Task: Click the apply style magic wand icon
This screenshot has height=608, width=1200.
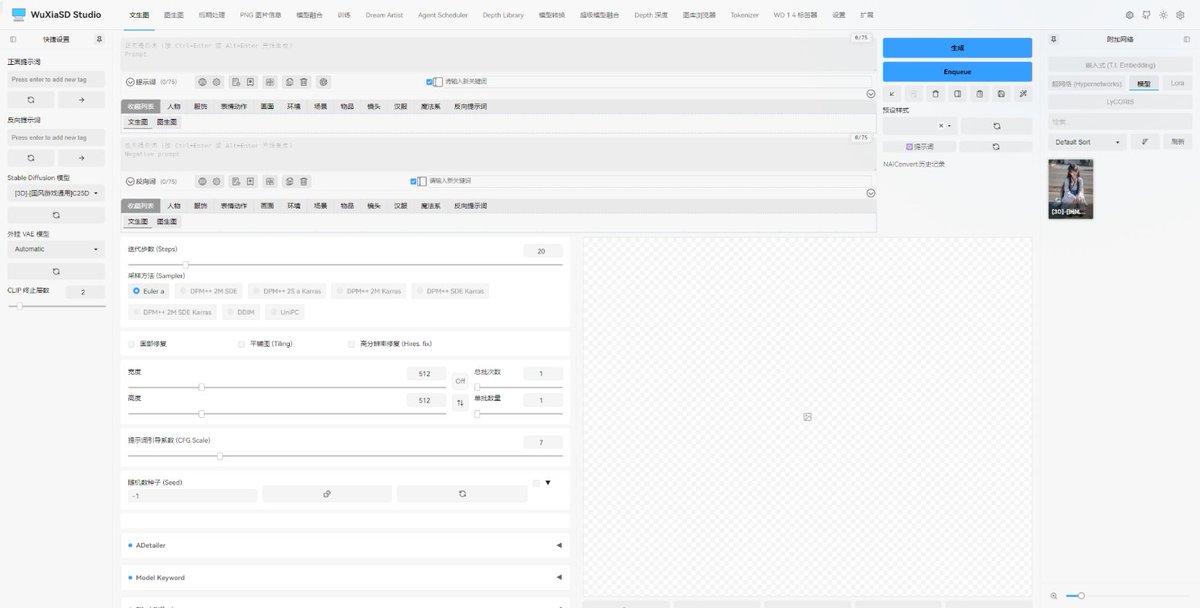Action: coord(1023,93)
